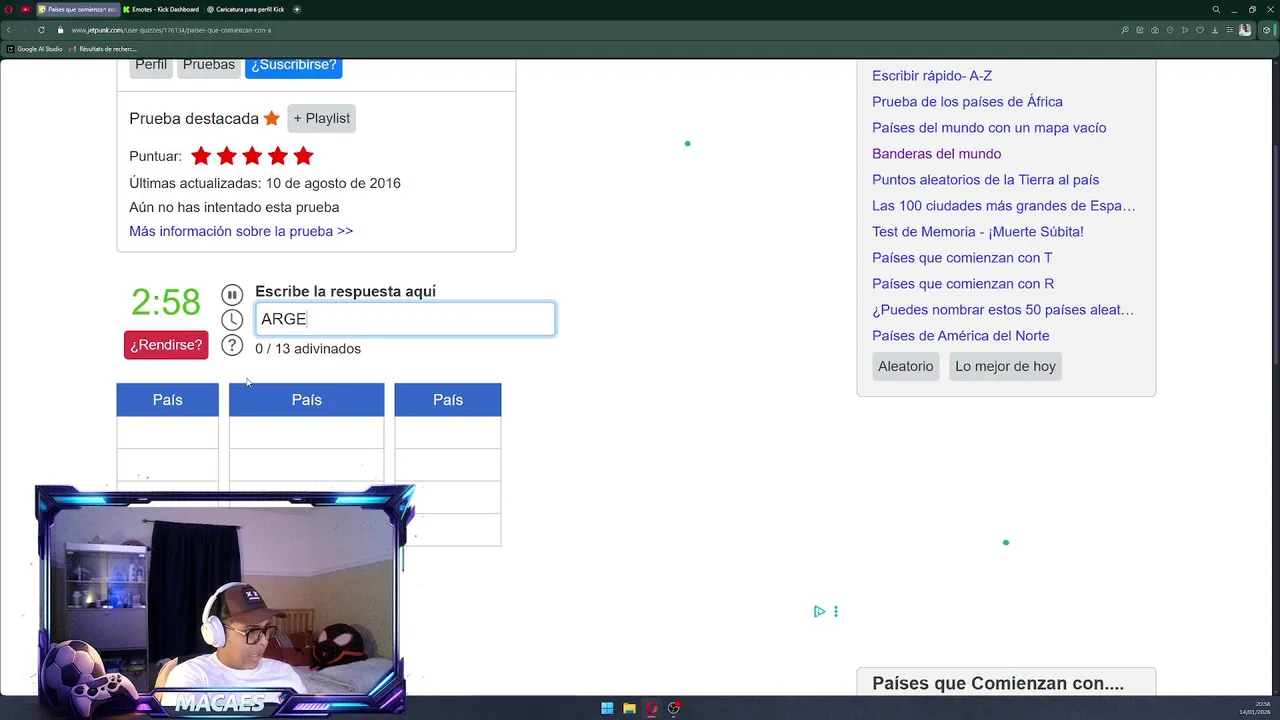Click the heart bookmark icon
This screenshot has width=1280, height=720.
coord(1200,30)
